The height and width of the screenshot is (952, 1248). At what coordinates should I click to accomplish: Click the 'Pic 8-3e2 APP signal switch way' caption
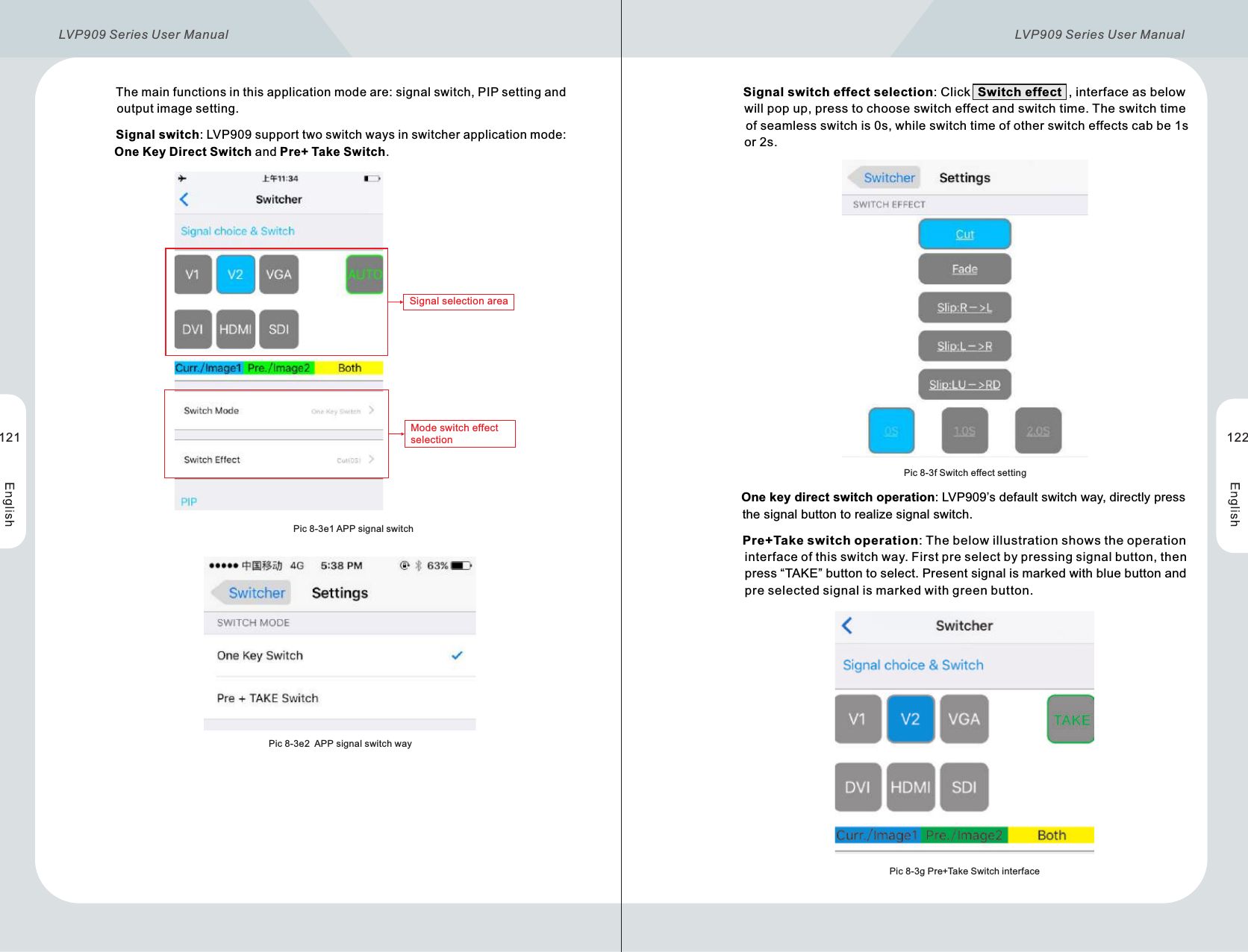pyautogui.click(x=340, y=744)
